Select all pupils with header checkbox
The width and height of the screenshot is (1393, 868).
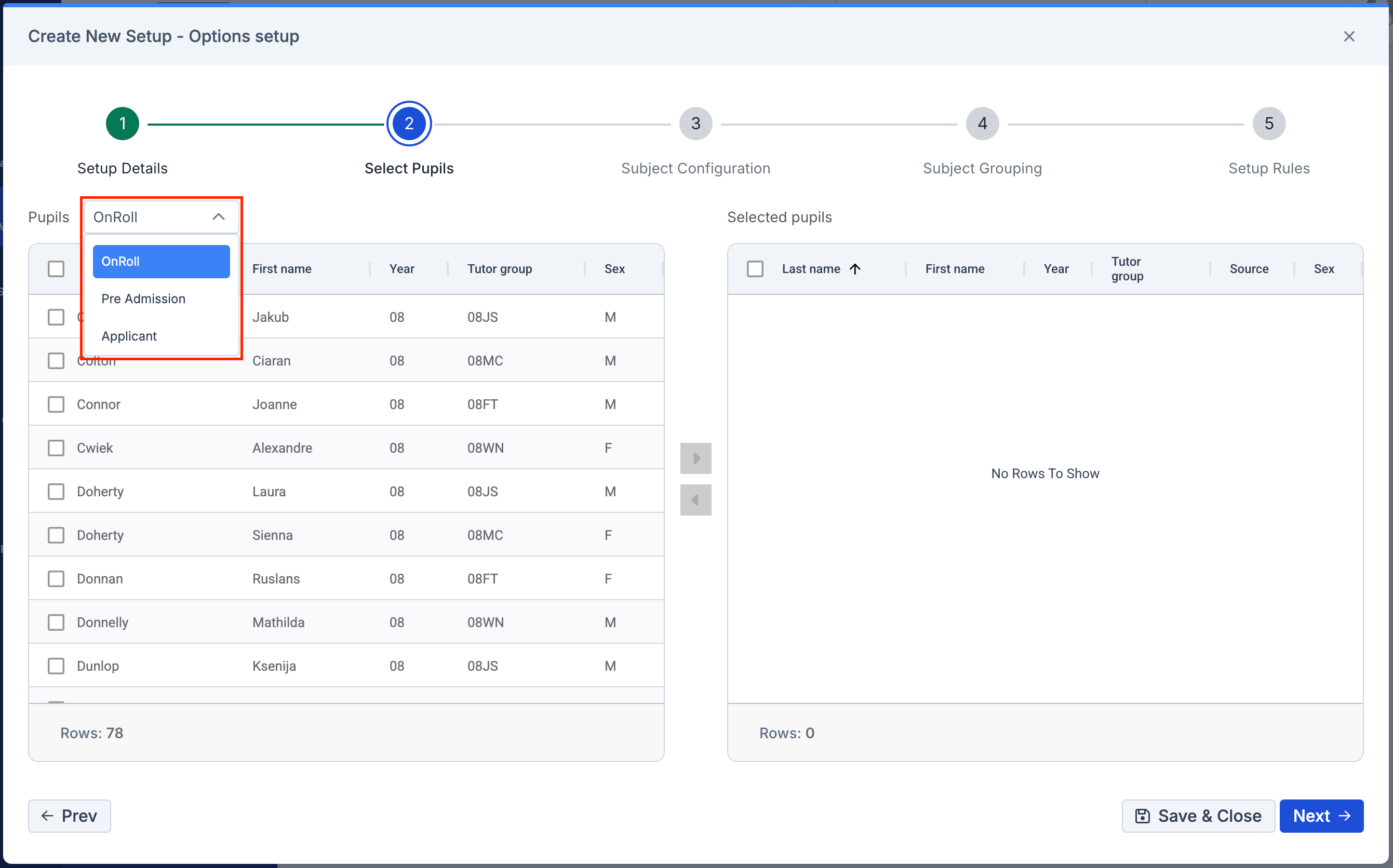(56, 269)
